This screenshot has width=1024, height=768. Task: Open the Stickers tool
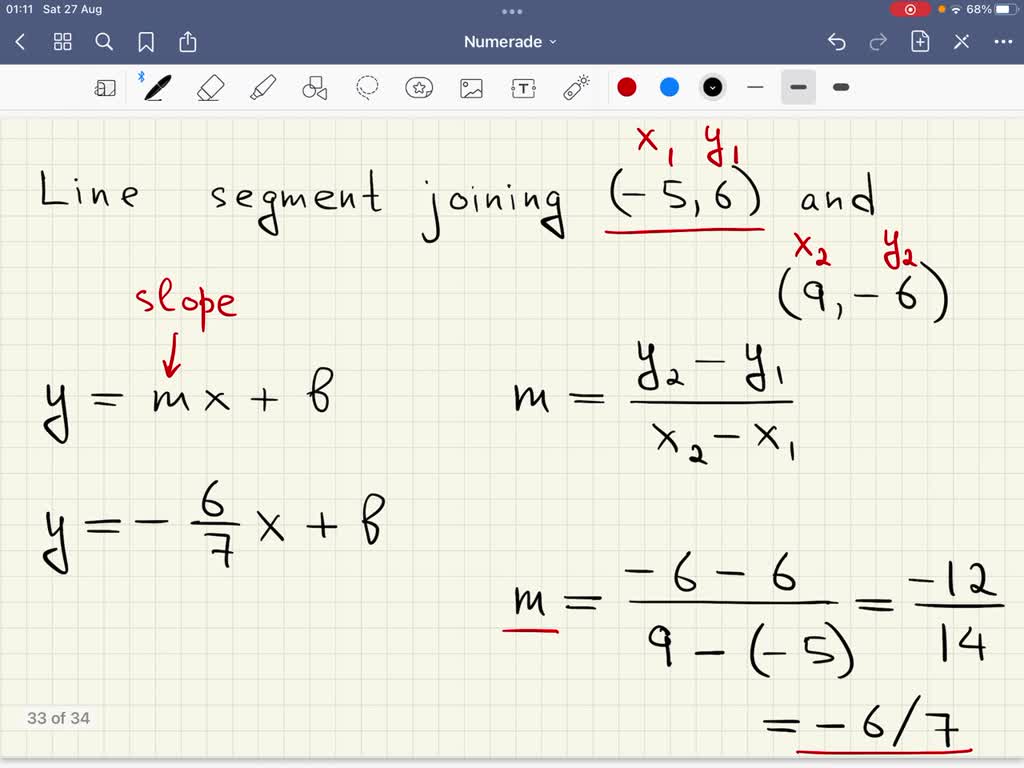point(419,87)
